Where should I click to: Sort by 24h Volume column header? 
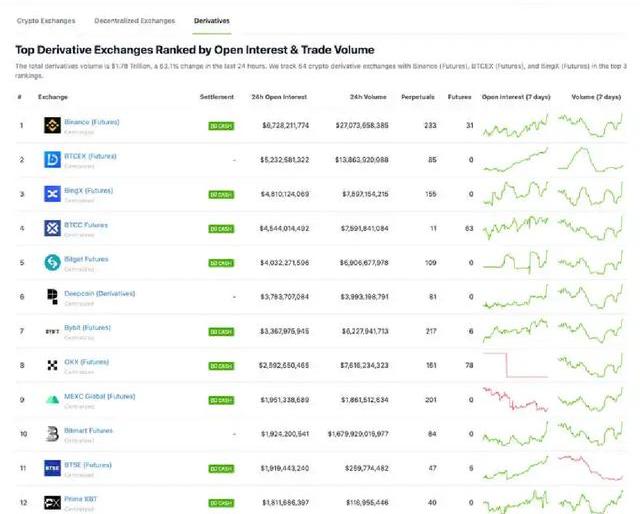(x=368, y=97)
